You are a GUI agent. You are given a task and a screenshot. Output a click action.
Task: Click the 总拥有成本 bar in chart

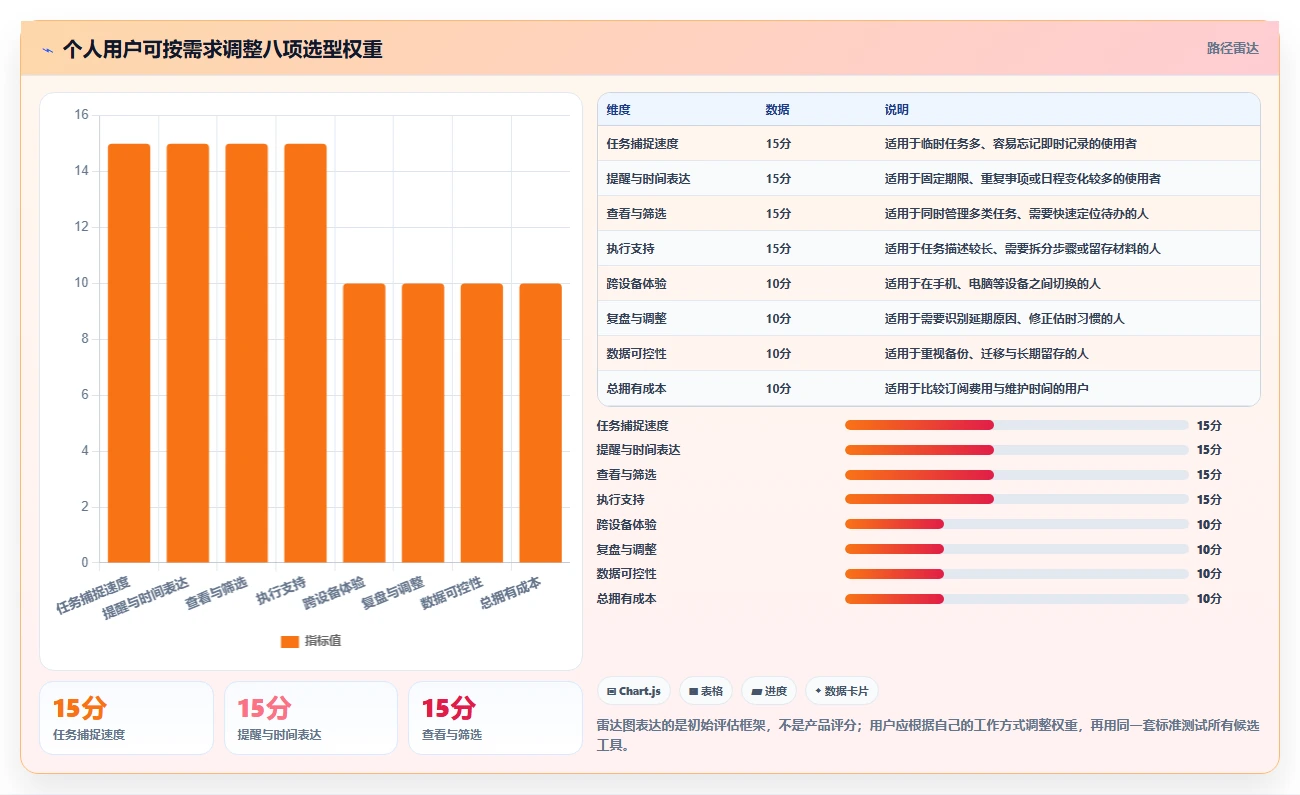coord(540,423)
